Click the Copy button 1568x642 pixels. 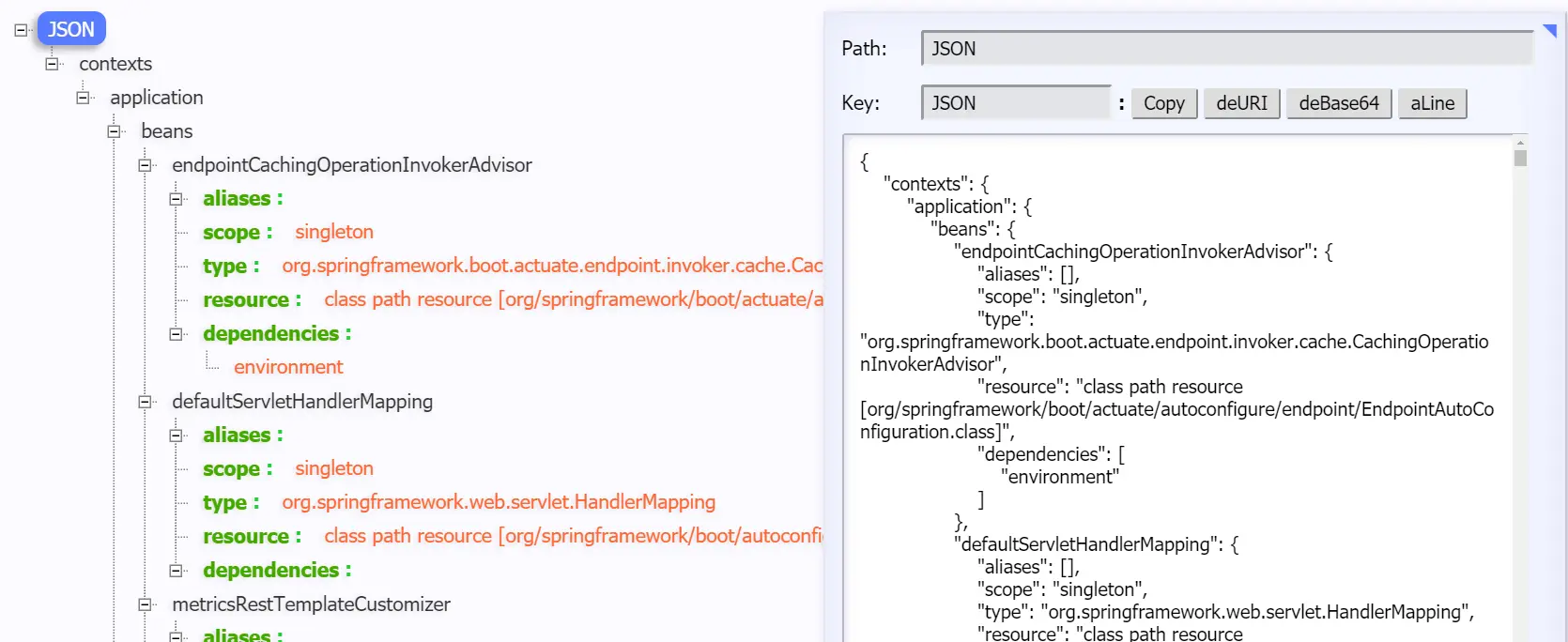(1164, 103)
